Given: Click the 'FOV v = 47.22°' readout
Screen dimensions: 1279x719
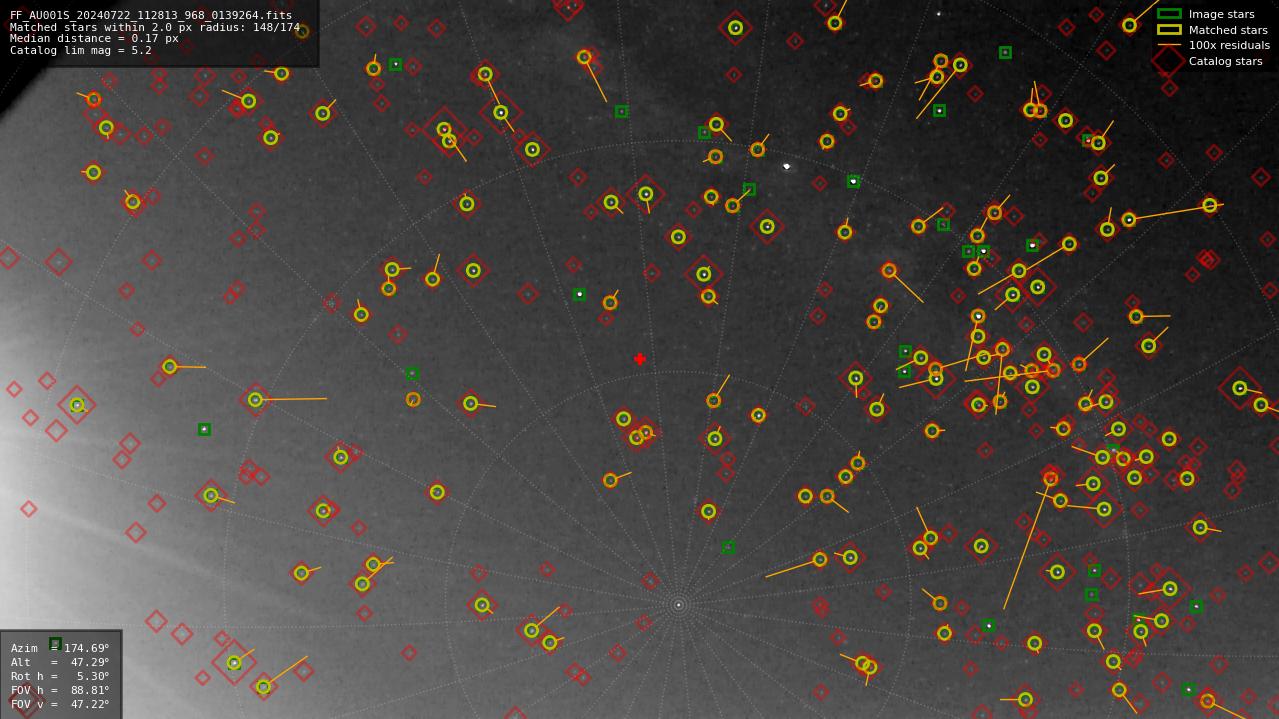Looking at the screenshot, I should pos(60,704).
